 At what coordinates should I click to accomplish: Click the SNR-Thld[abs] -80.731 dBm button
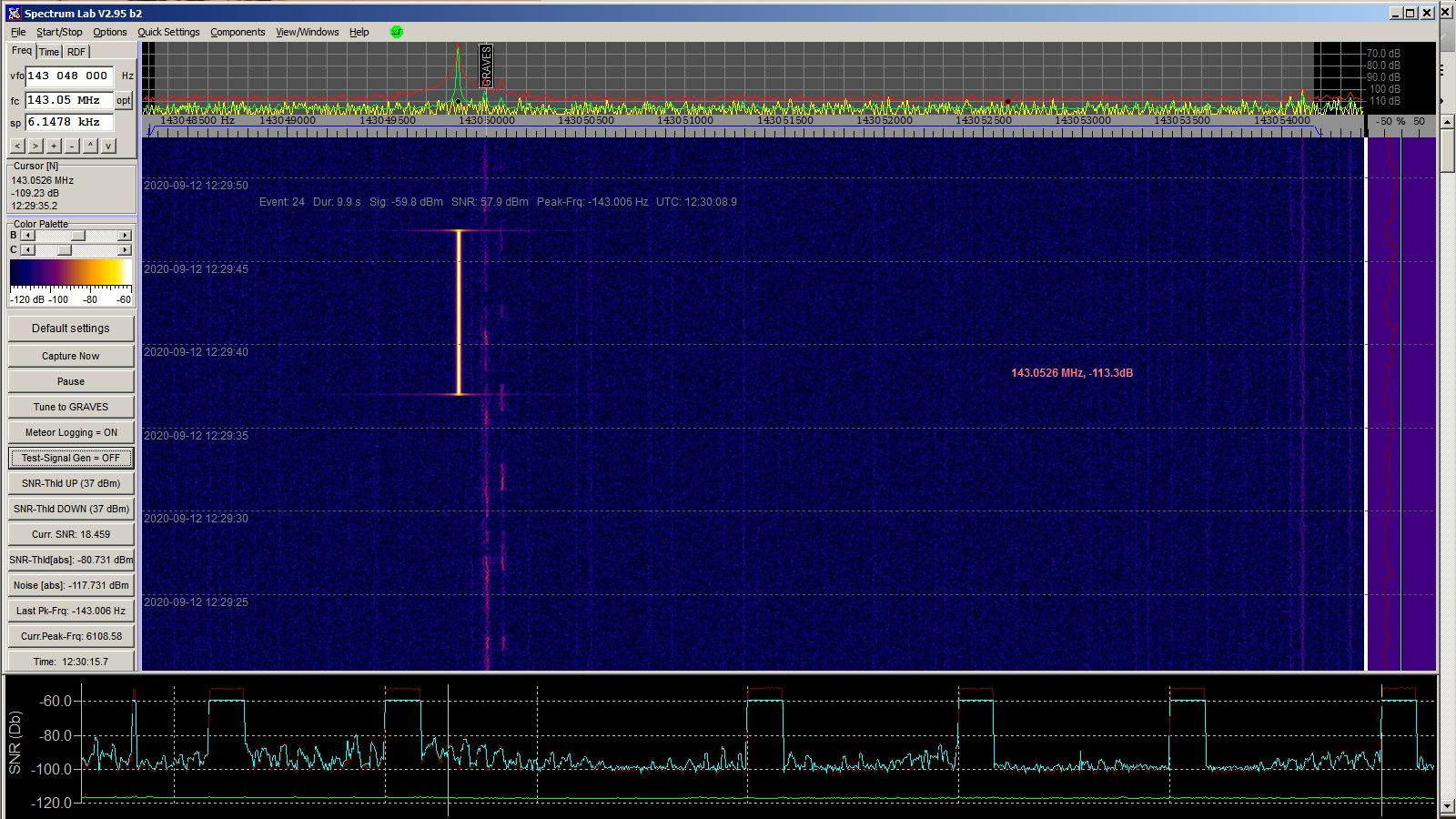pyautogui.click(x=71, y=560)
